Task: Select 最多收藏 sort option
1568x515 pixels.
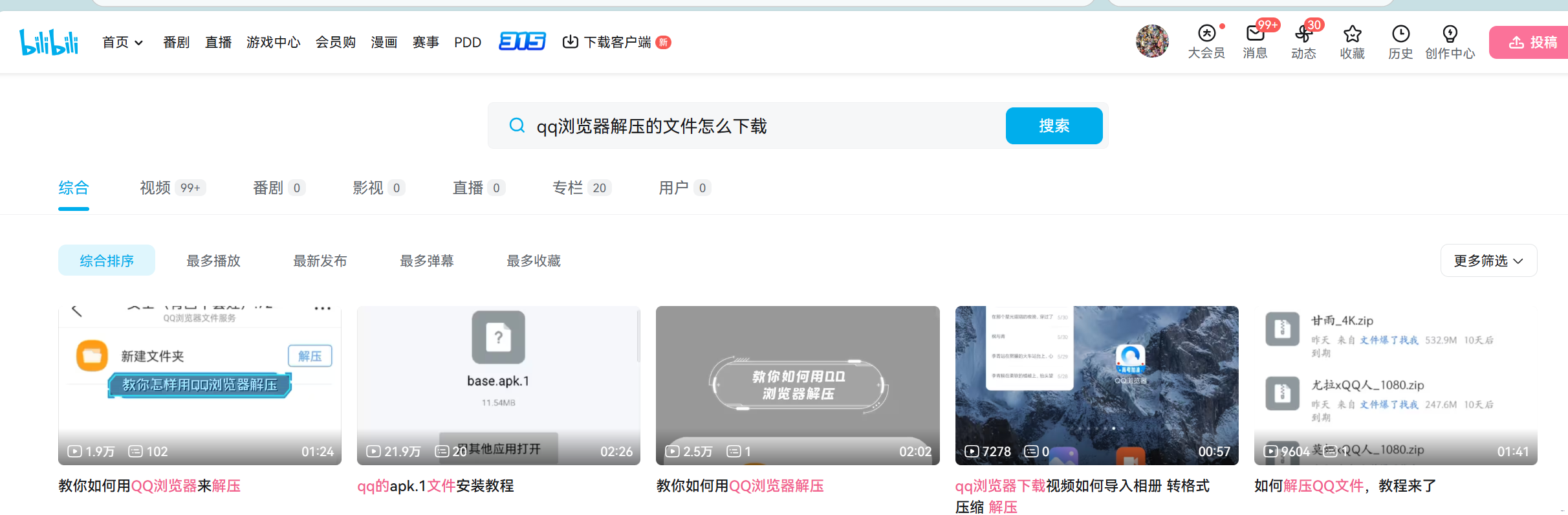Action: pos(534,261)
